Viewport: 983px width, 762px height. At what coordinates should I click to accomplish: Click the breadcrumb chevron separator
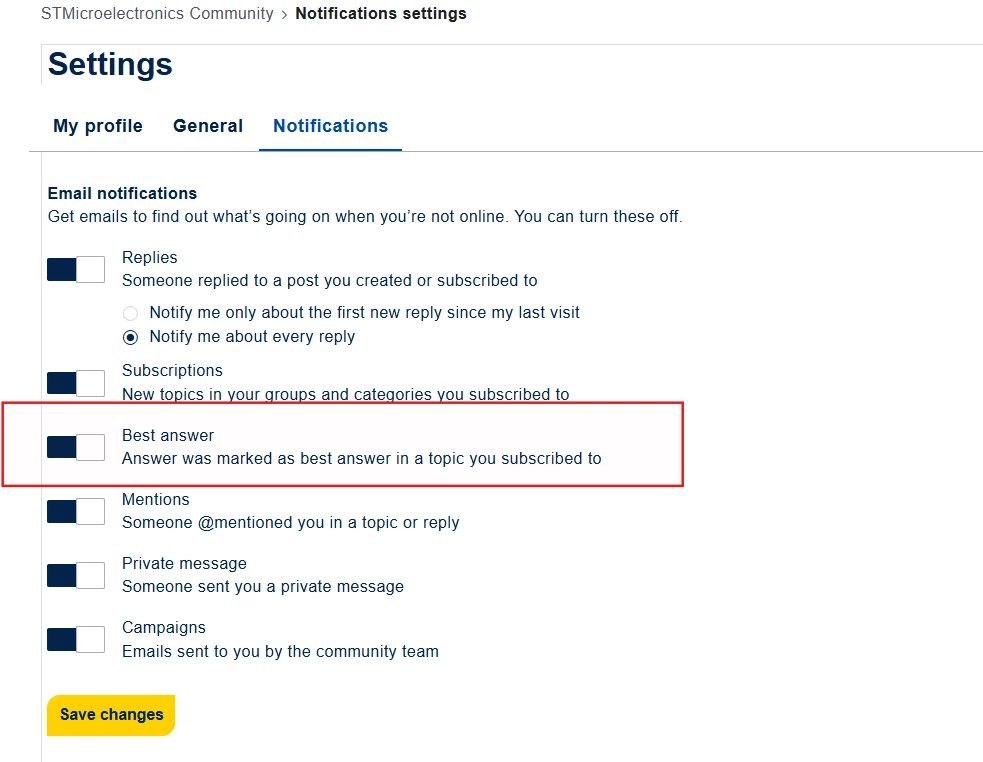284,14
